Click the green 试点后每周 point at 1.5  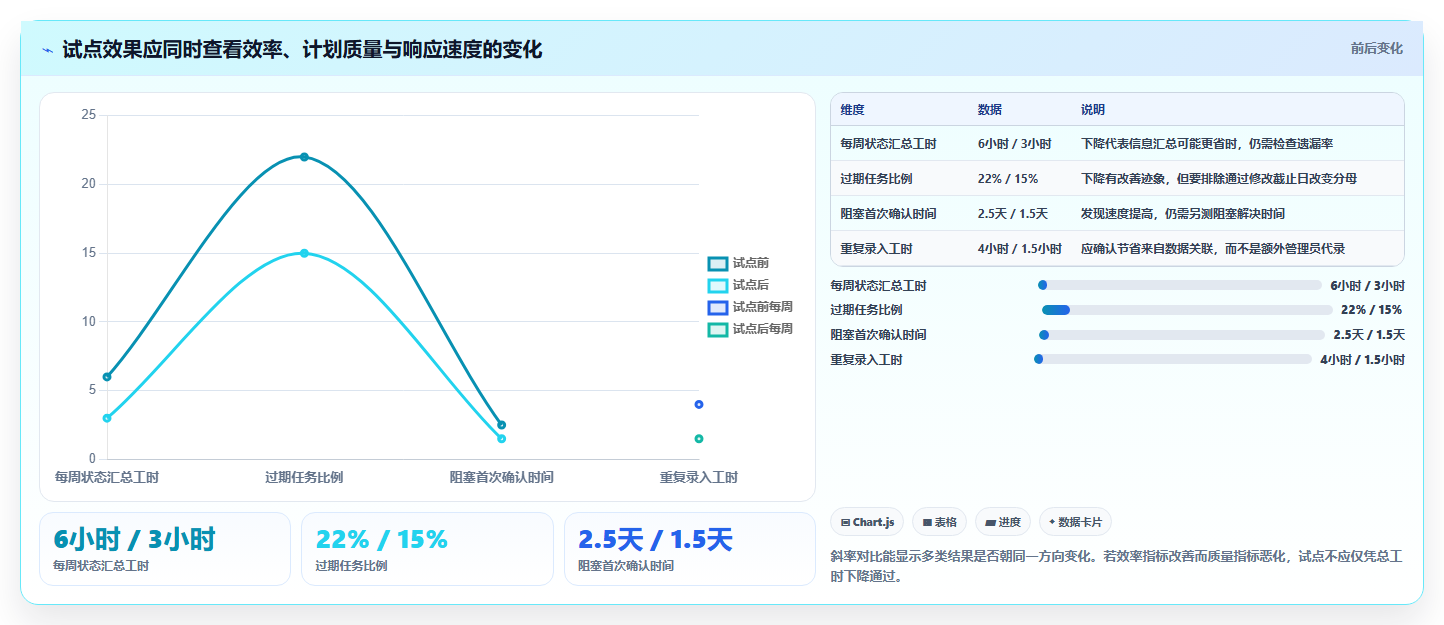pos(699,439)
